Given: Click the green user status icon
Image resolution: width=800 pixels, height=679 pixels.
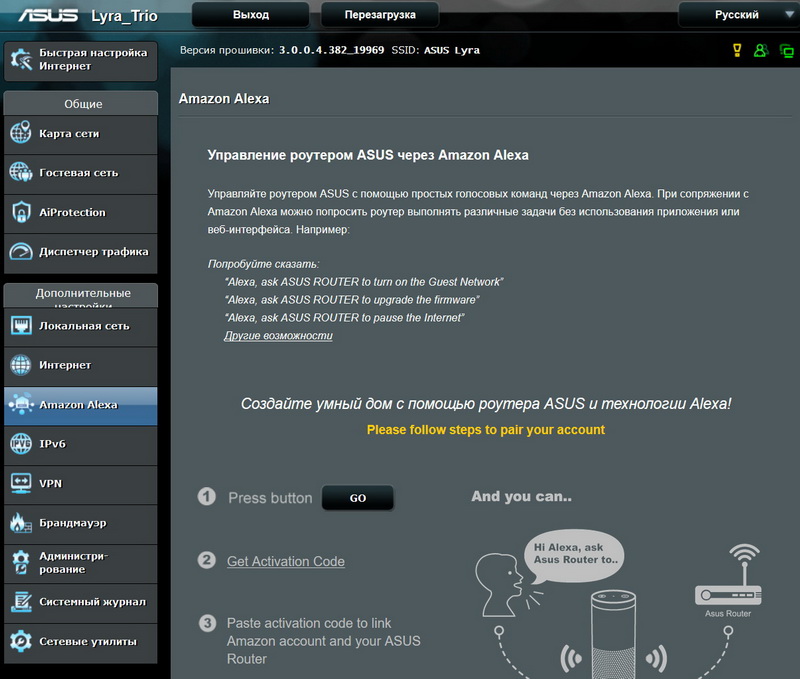Looking at the screenshot, I should pyautogui.click(x=761, y=50).
